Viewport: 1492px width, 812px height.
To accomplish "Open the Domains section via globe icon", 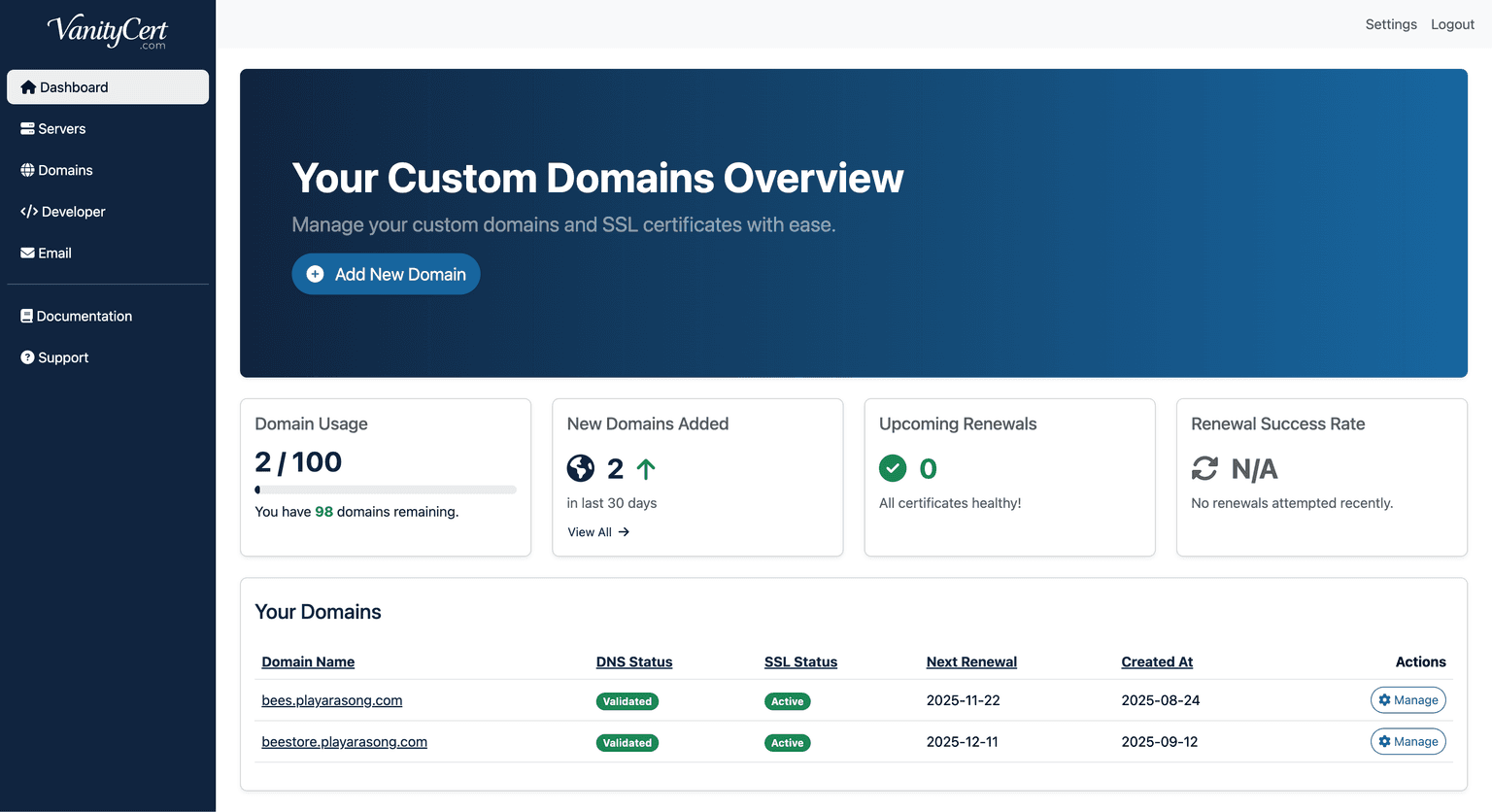I will tap(24, 169).
